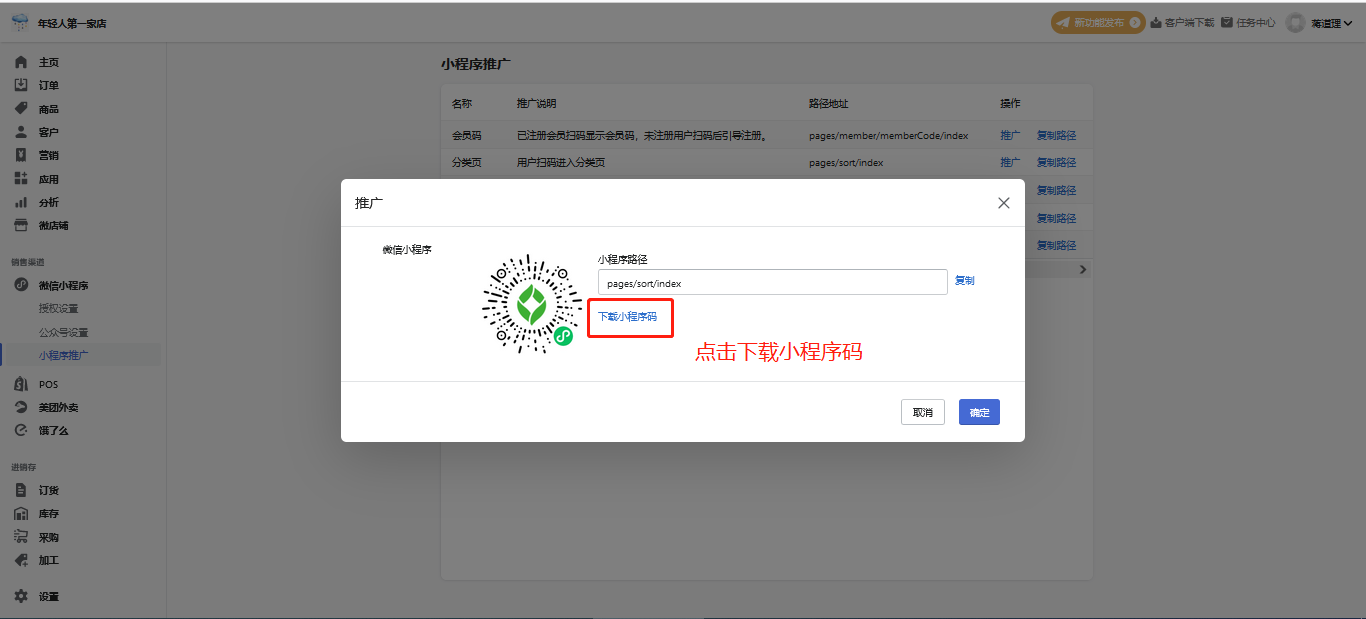The width and height of the screenshot is (1366, 619).
Task: Open the 订货 document icon in sidebar
Action: tap(21, 490)
